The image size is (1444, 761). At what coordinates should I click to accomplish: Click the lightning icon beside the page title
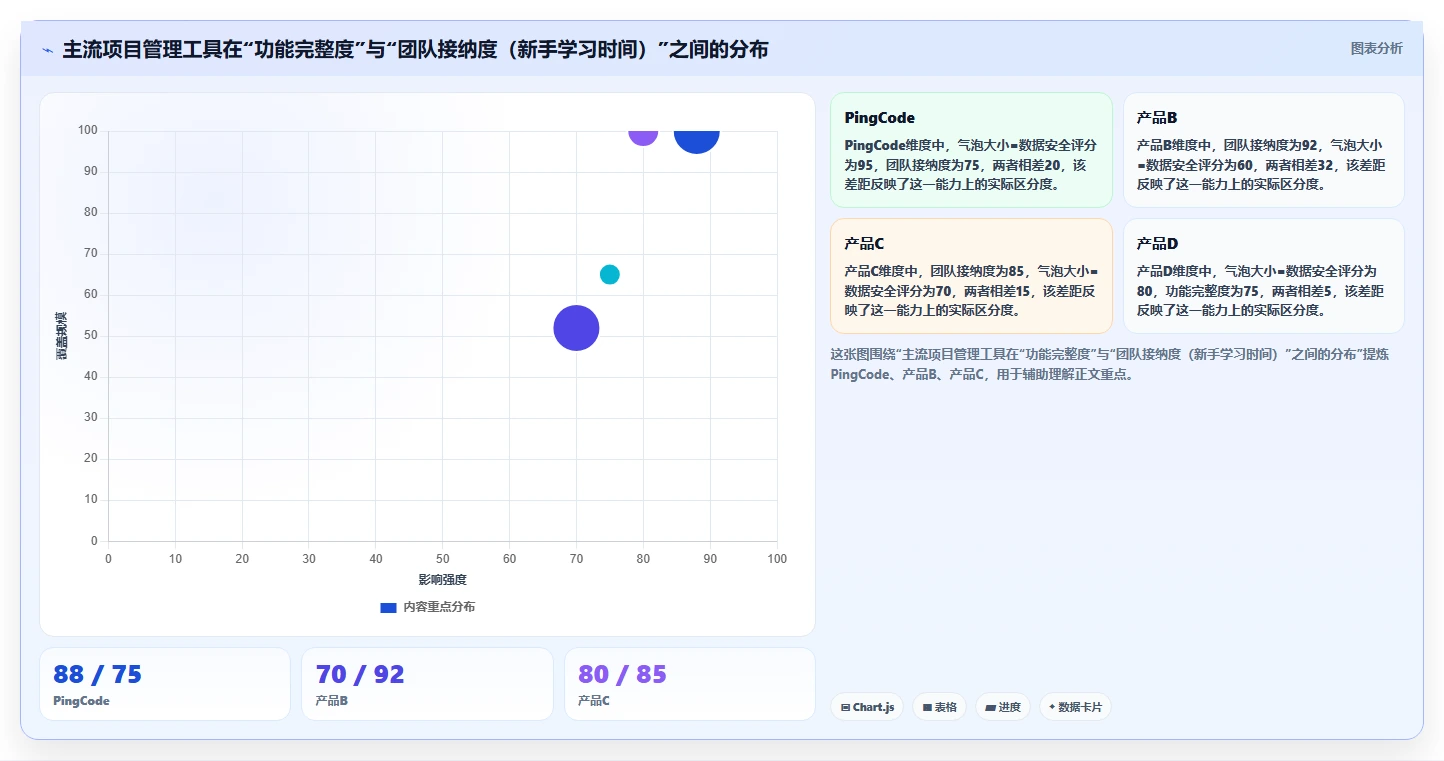pos(47,50)
